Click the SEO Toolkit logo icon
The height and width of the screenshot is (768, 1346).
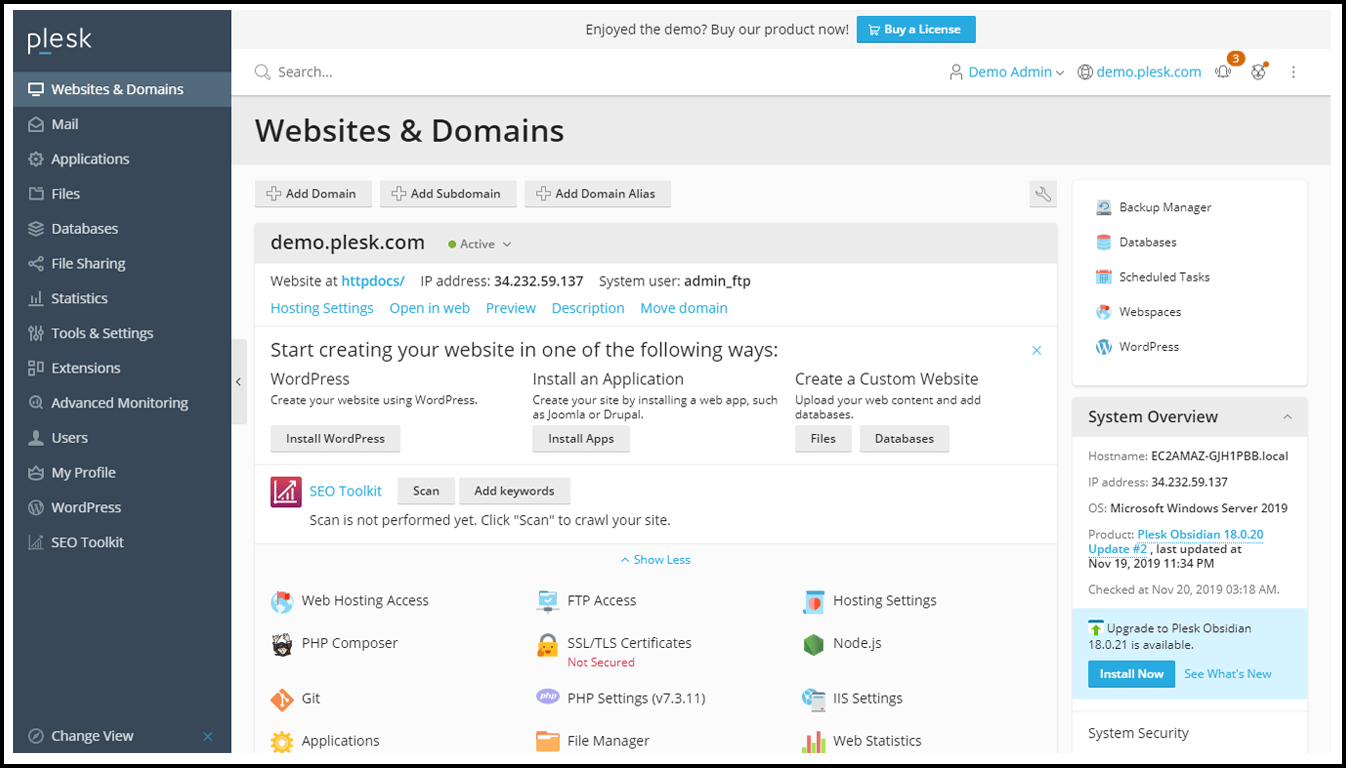pos(286,492)
